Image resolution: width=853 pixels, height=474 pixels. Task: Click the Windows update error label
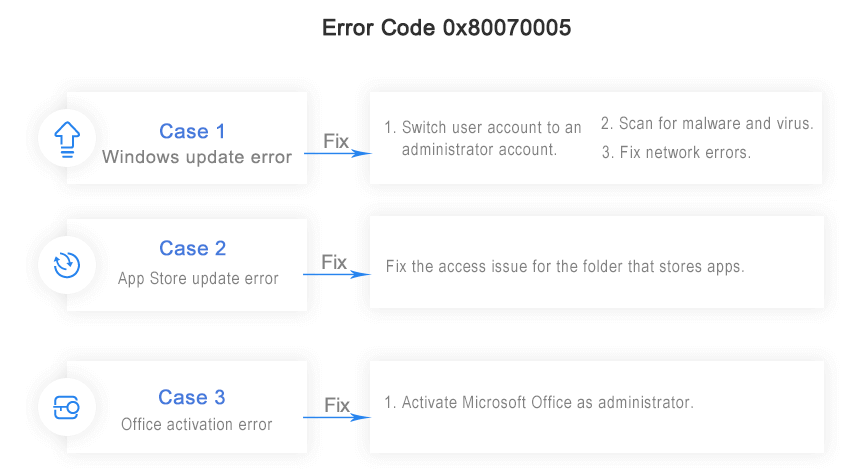[197, 157]
